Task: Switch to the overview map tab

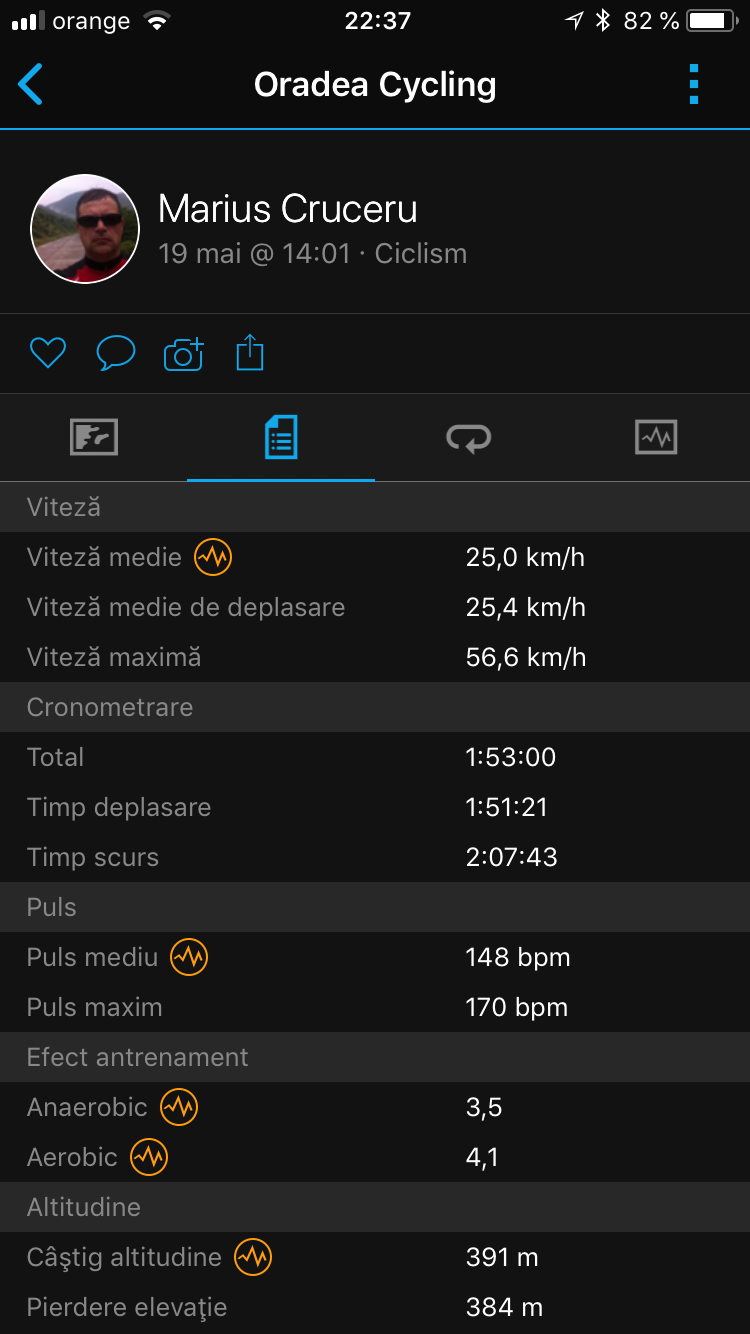Action: (x=94, y=438)
